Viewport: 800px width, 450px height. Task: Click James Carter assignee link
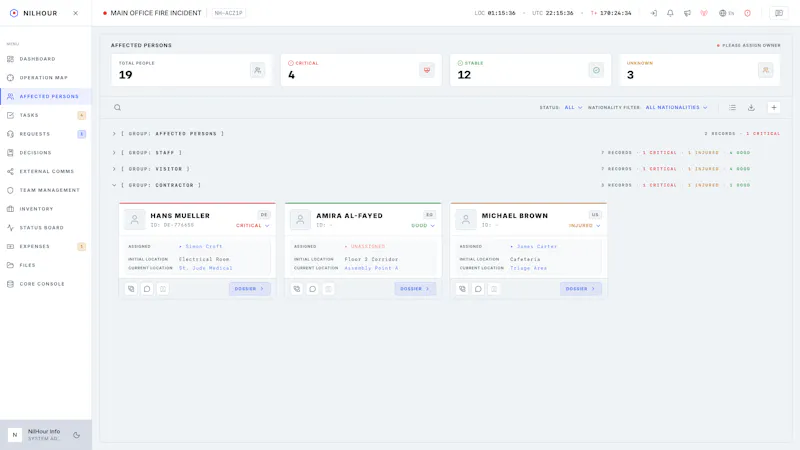click(x=537, y=246)
